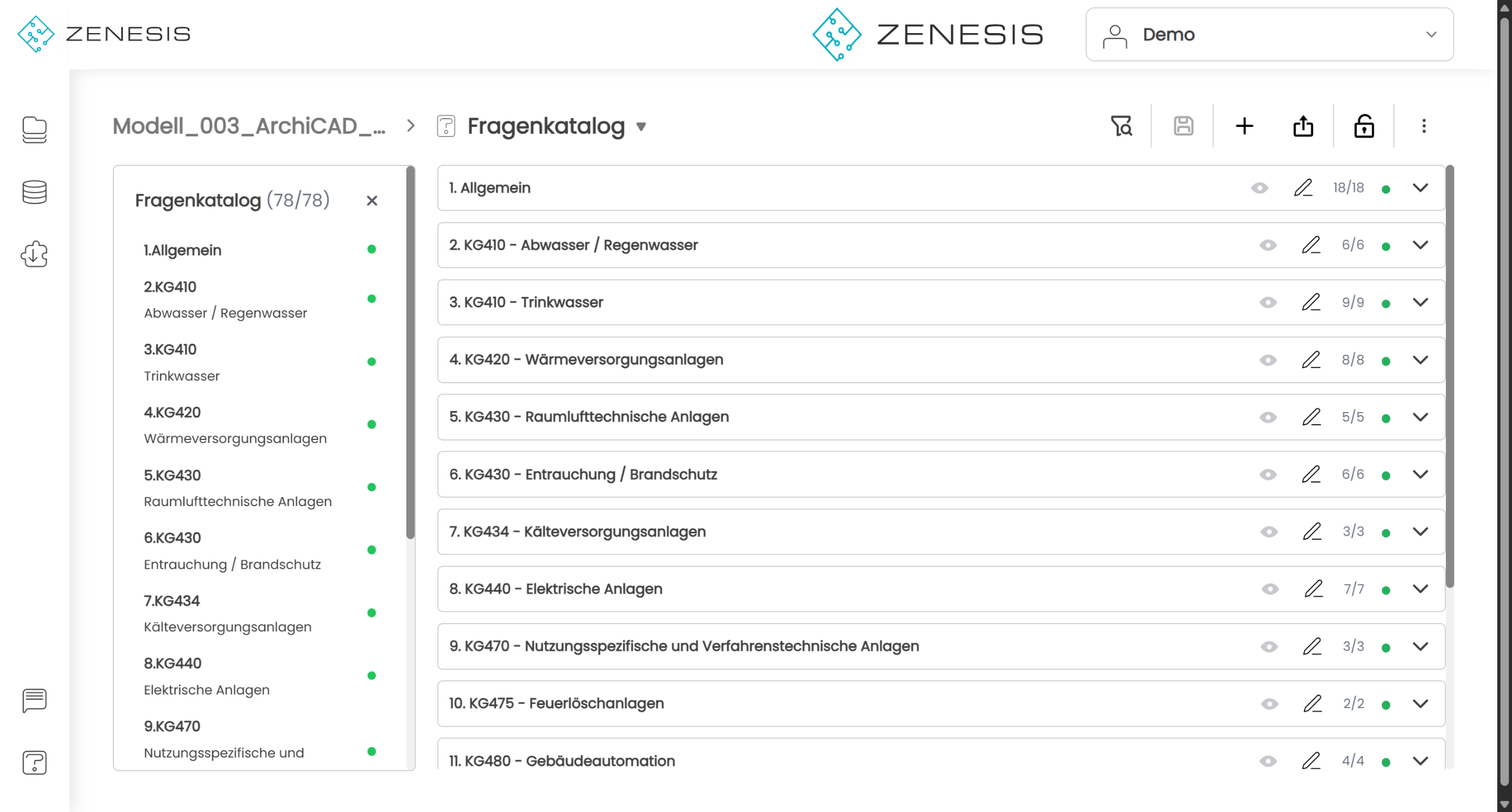The height and width of the screenshot is (812, 1512).
Task: Toggle visibility eye for 1. Allgemein
Action: point(1259,188)
